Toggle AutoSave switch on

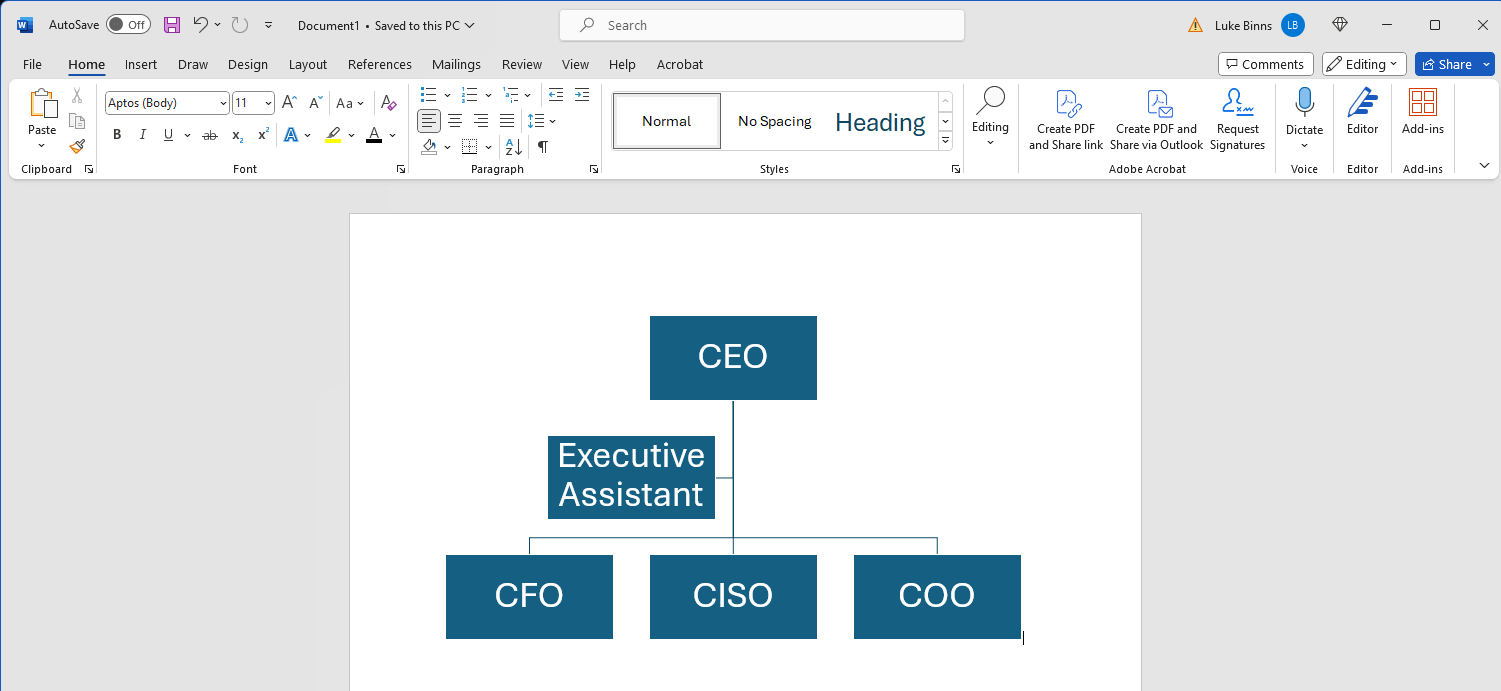pos(127,25)
